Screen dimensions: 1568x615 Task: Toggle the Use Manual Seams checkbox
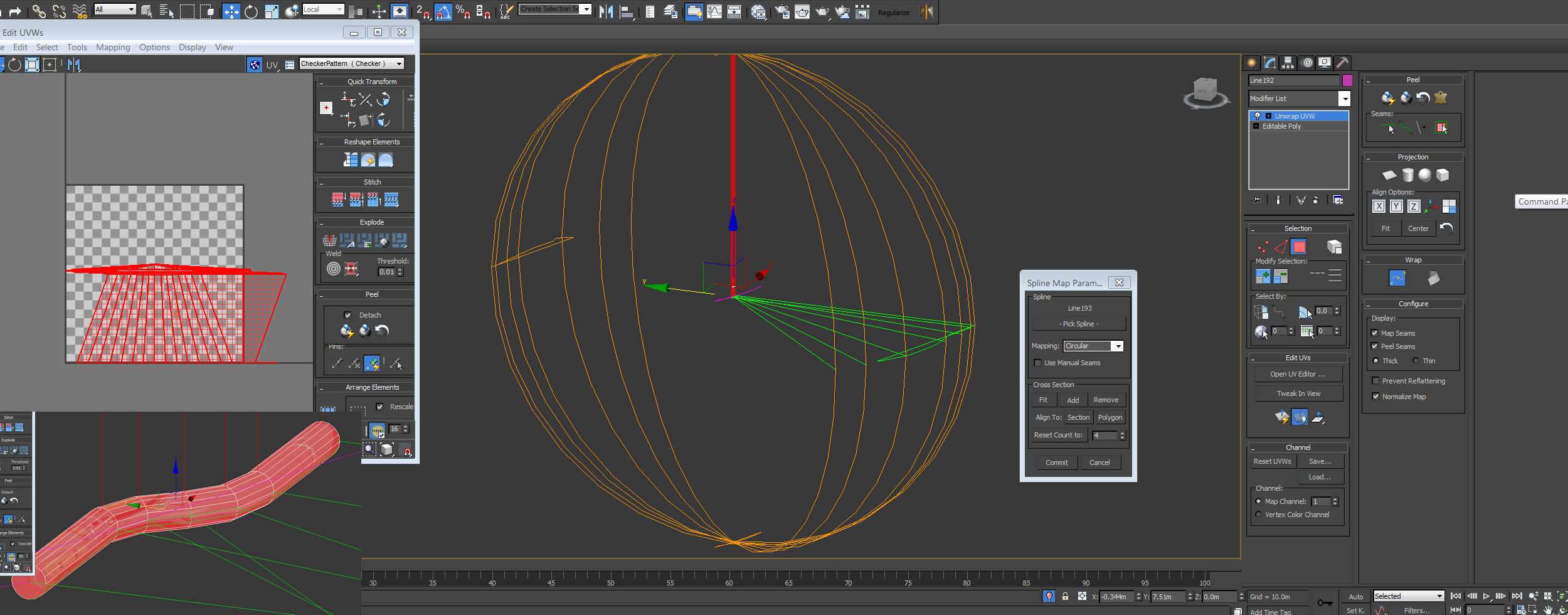[1037, 363]
